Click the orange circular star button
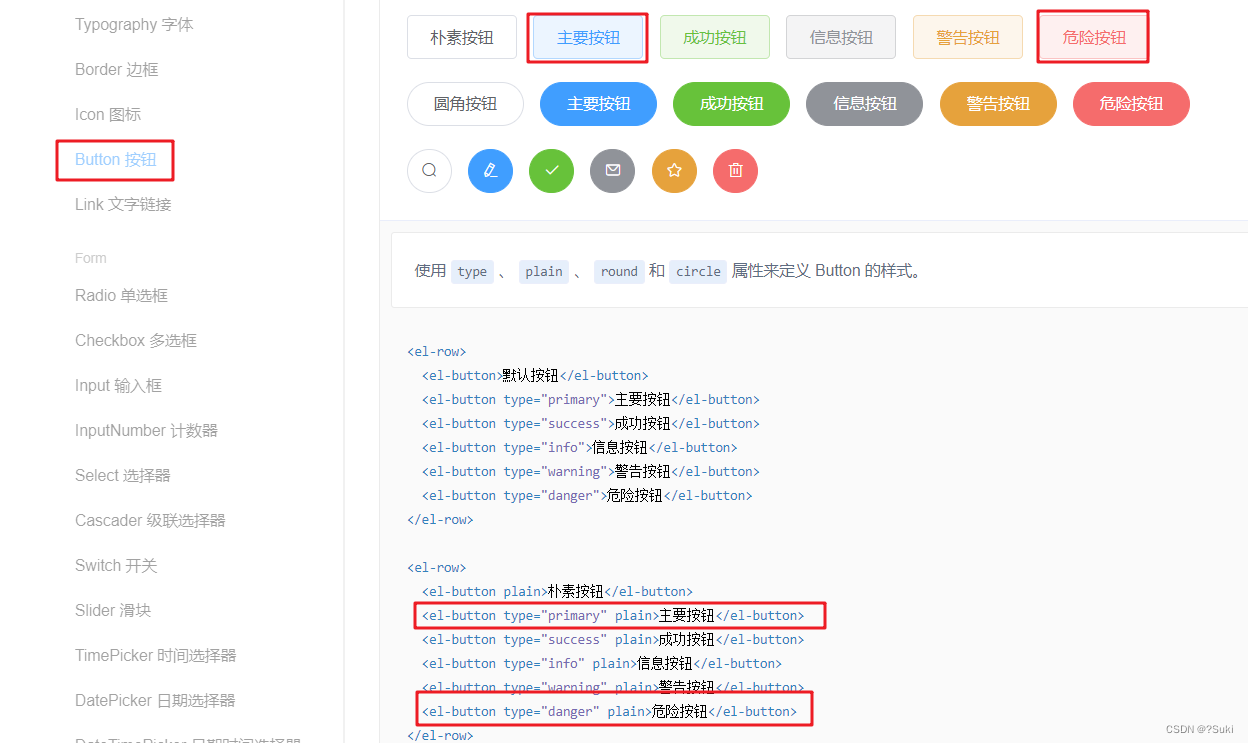The height and width of the screenshot is (743, 1248). 674,170
